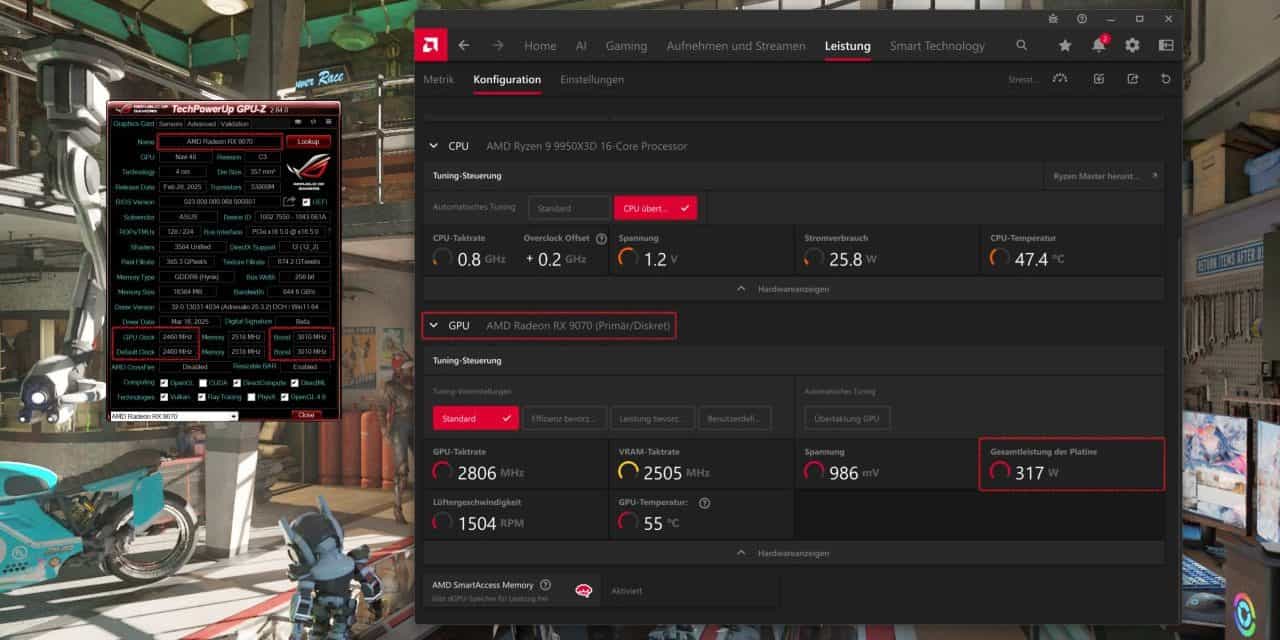Expand GPU Hardwareanzeigen bar
This screenshot has width=1280, height=640.
point(793,552)
